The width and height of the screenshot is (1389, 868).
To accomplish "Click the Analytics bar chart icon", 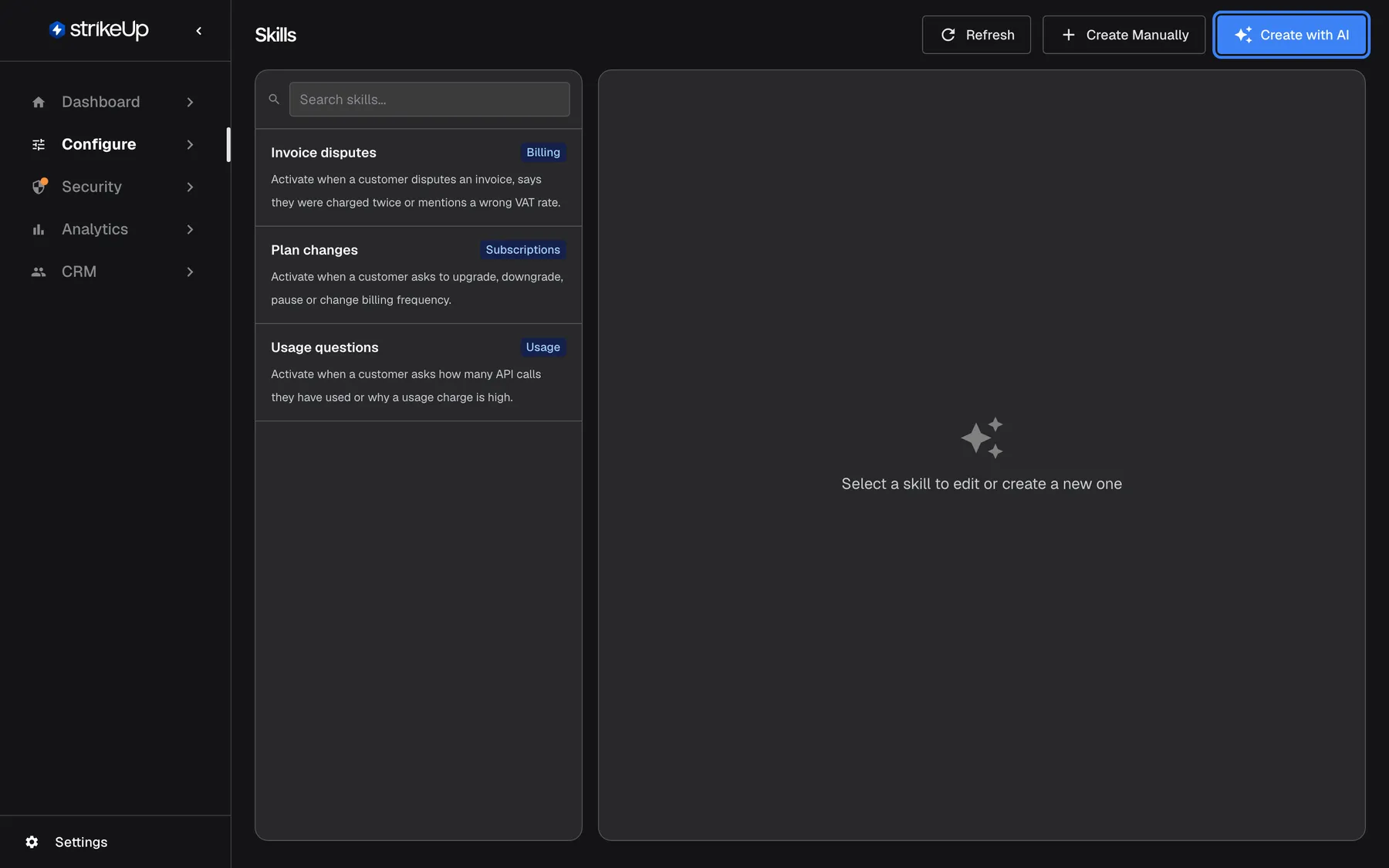I will coord(39,229).
